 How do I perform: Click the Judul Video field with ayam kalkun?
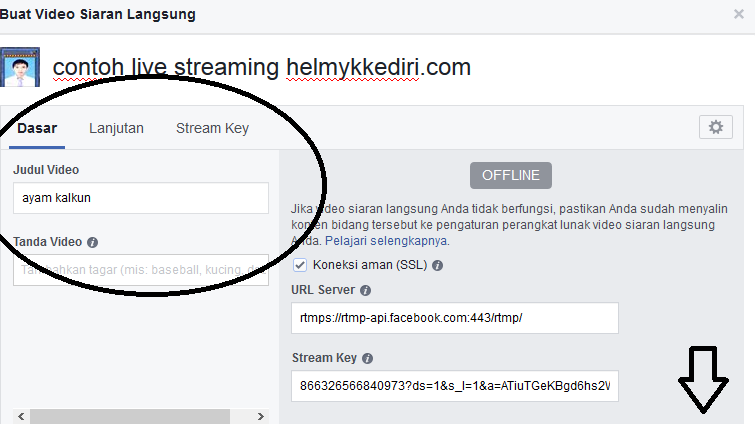tap(141, 198)
